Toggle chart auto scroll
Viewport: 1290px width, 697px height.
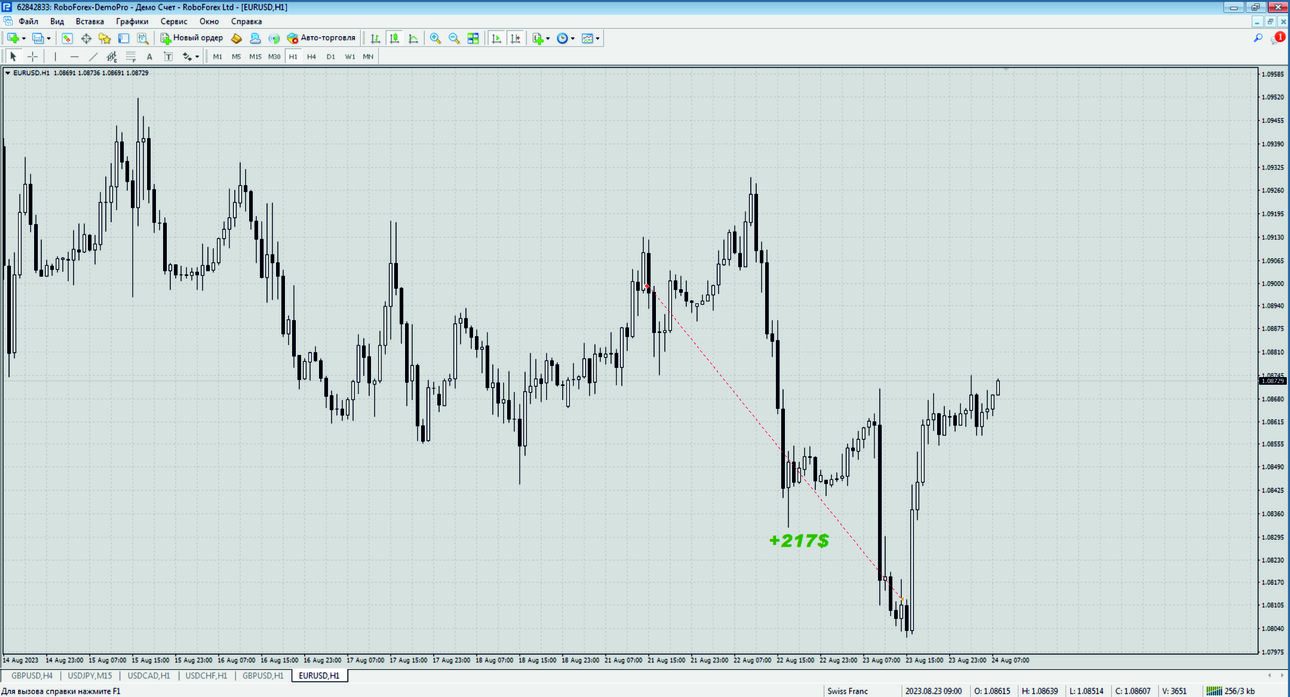(x=496, y=38)
